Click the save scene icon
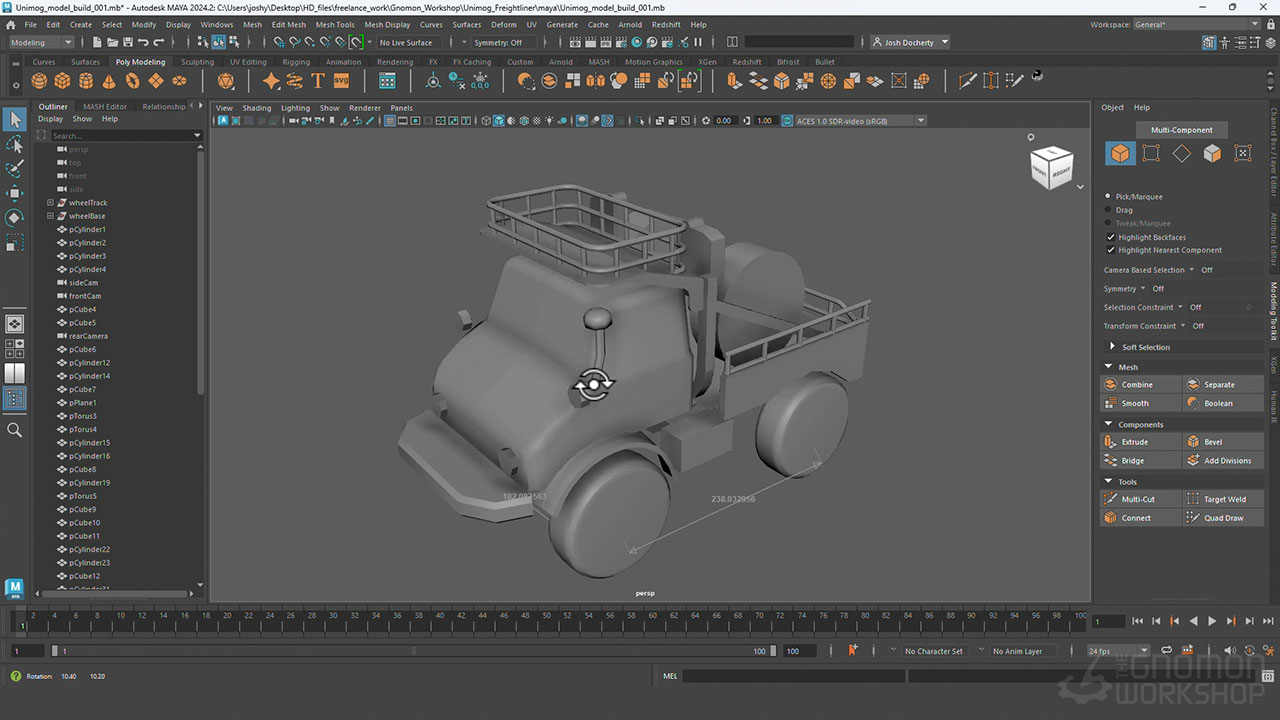 [x=127, y=42]
